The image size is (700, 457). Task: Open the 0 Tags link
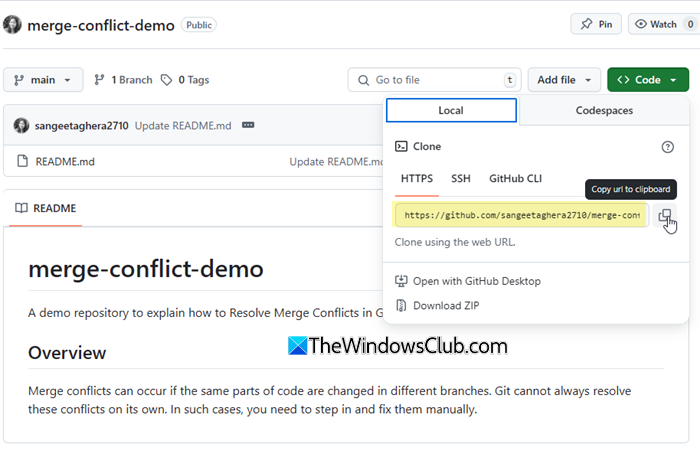point(185,80)
